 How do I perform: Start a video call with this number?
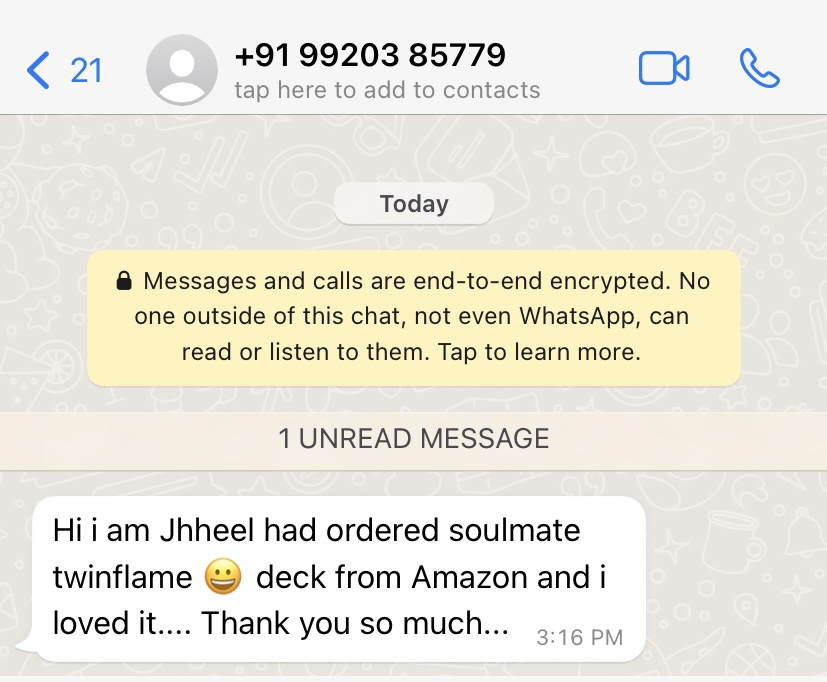664,68
